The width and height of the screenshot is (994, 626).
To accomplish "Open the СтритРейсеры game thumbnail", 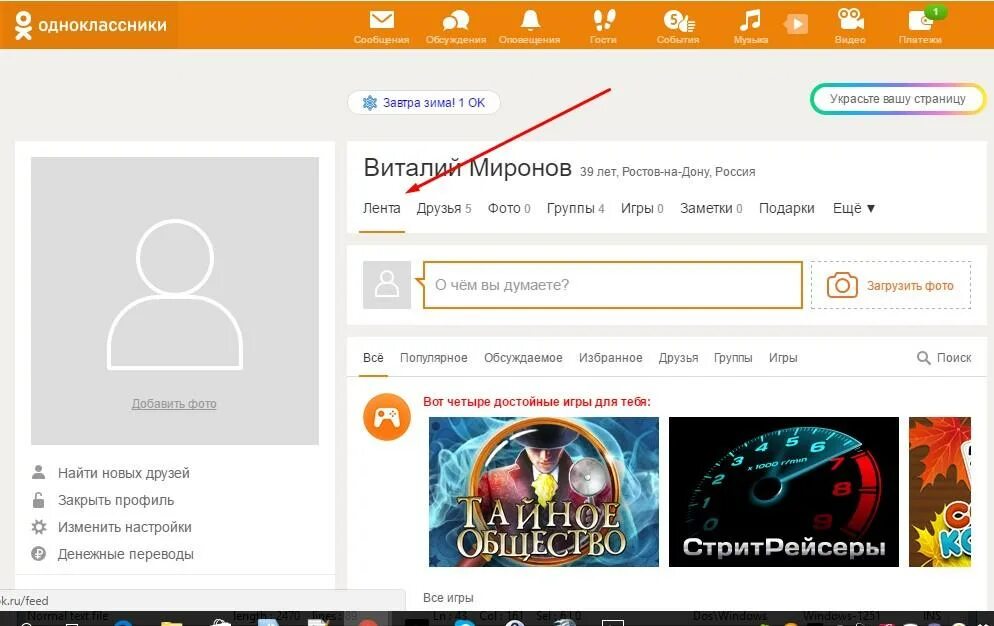I will (x=784, y=492).
